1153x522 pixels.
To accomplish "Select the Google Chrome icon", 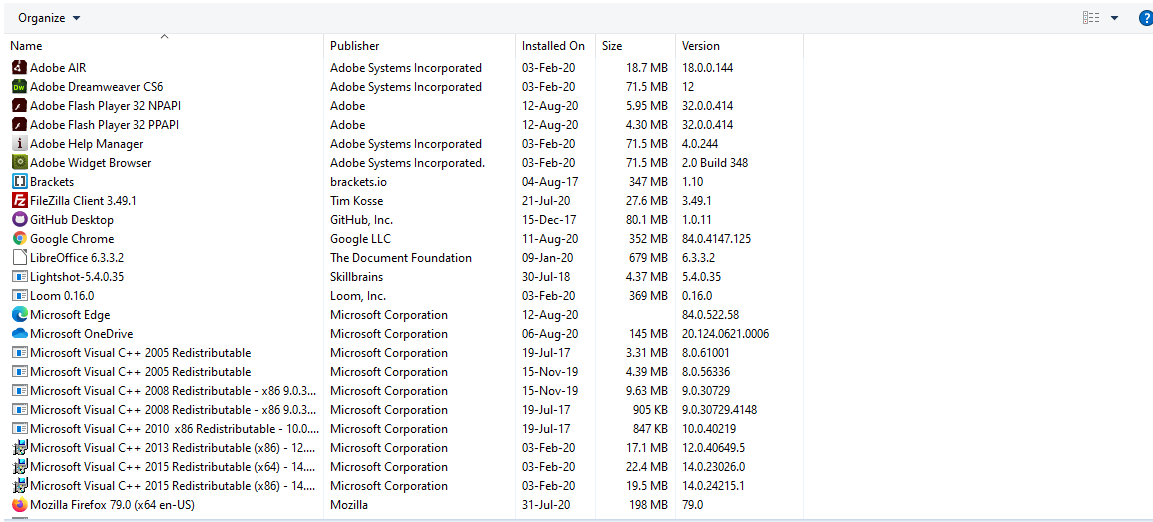I will [x=19, y=239].
